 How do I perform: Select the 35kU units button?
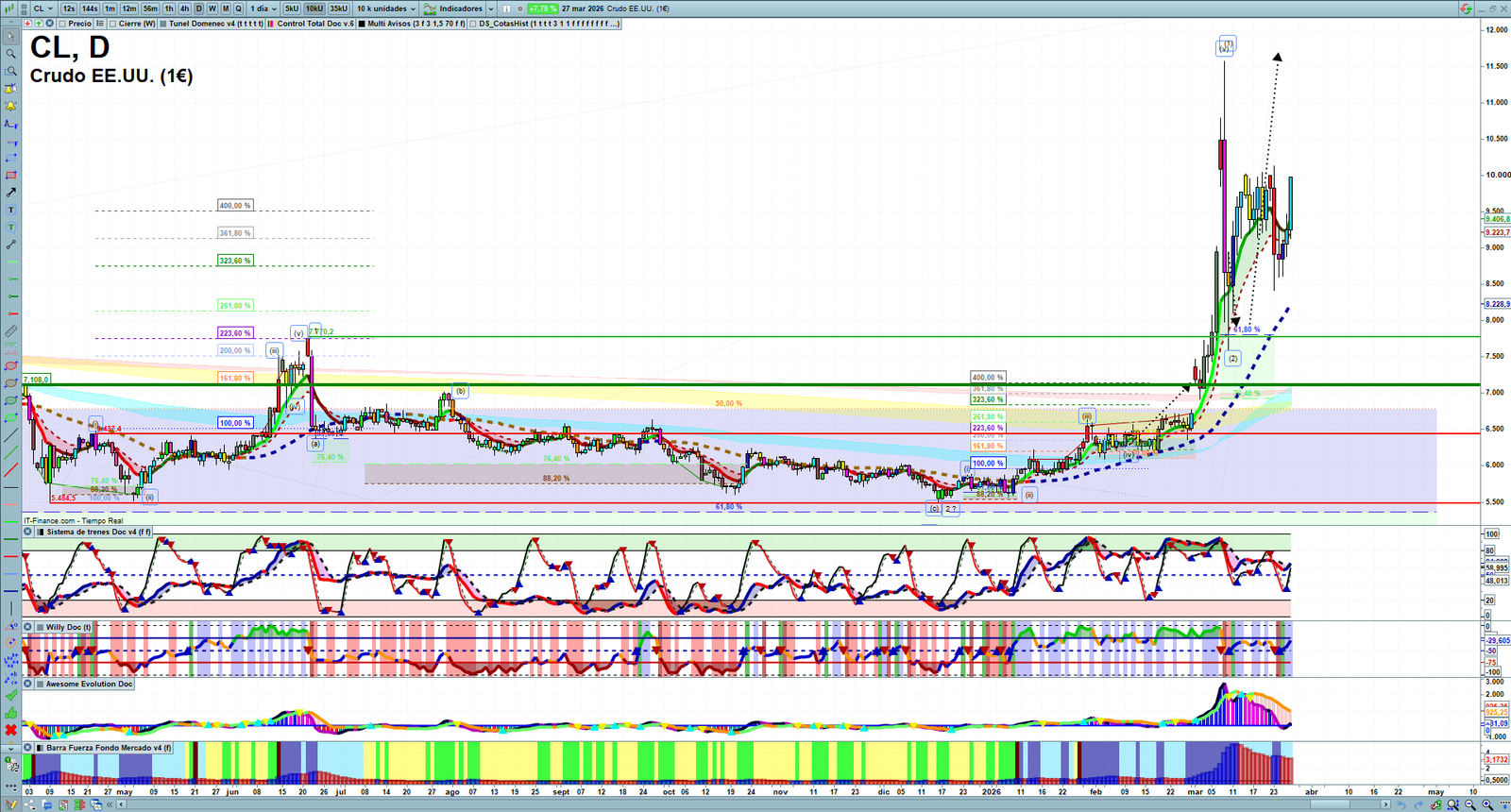coord(338,8)
